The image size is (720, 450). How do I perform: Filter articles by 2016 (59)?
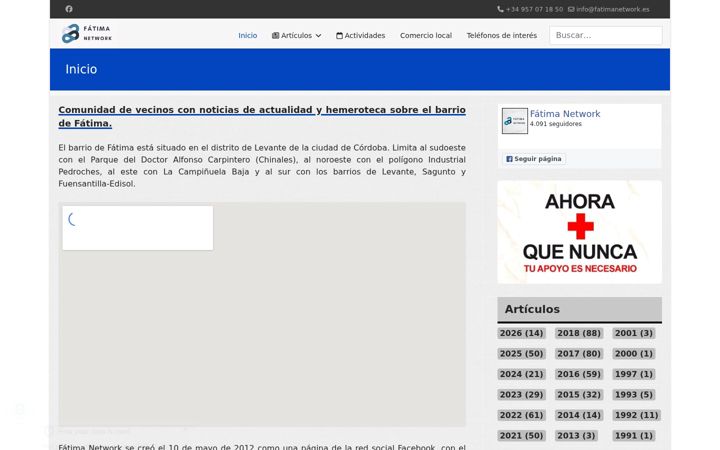(x=579, y=374)
